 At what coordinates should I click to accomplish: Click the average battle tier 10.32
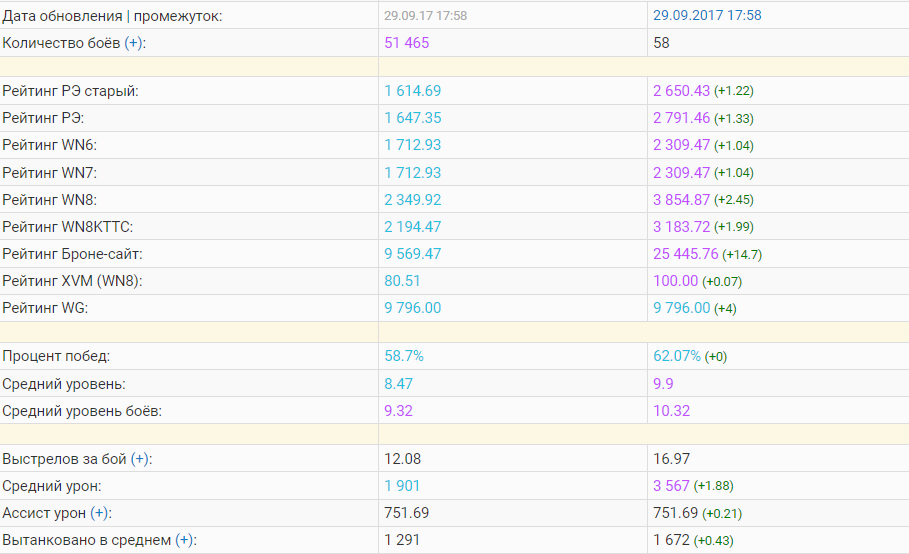671,410
